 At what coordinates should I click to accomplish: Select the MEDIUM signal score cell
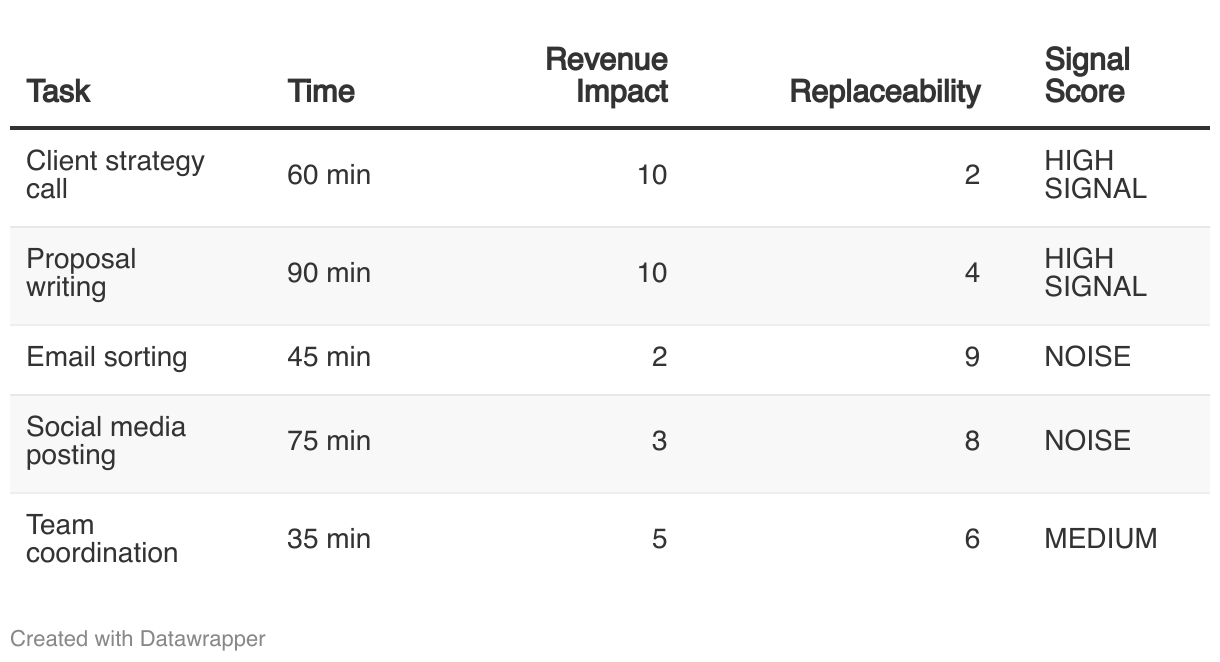(1101, 539)
